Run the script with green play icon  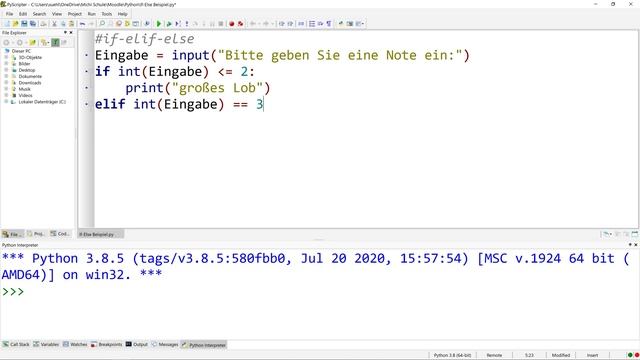pos(159,24)
